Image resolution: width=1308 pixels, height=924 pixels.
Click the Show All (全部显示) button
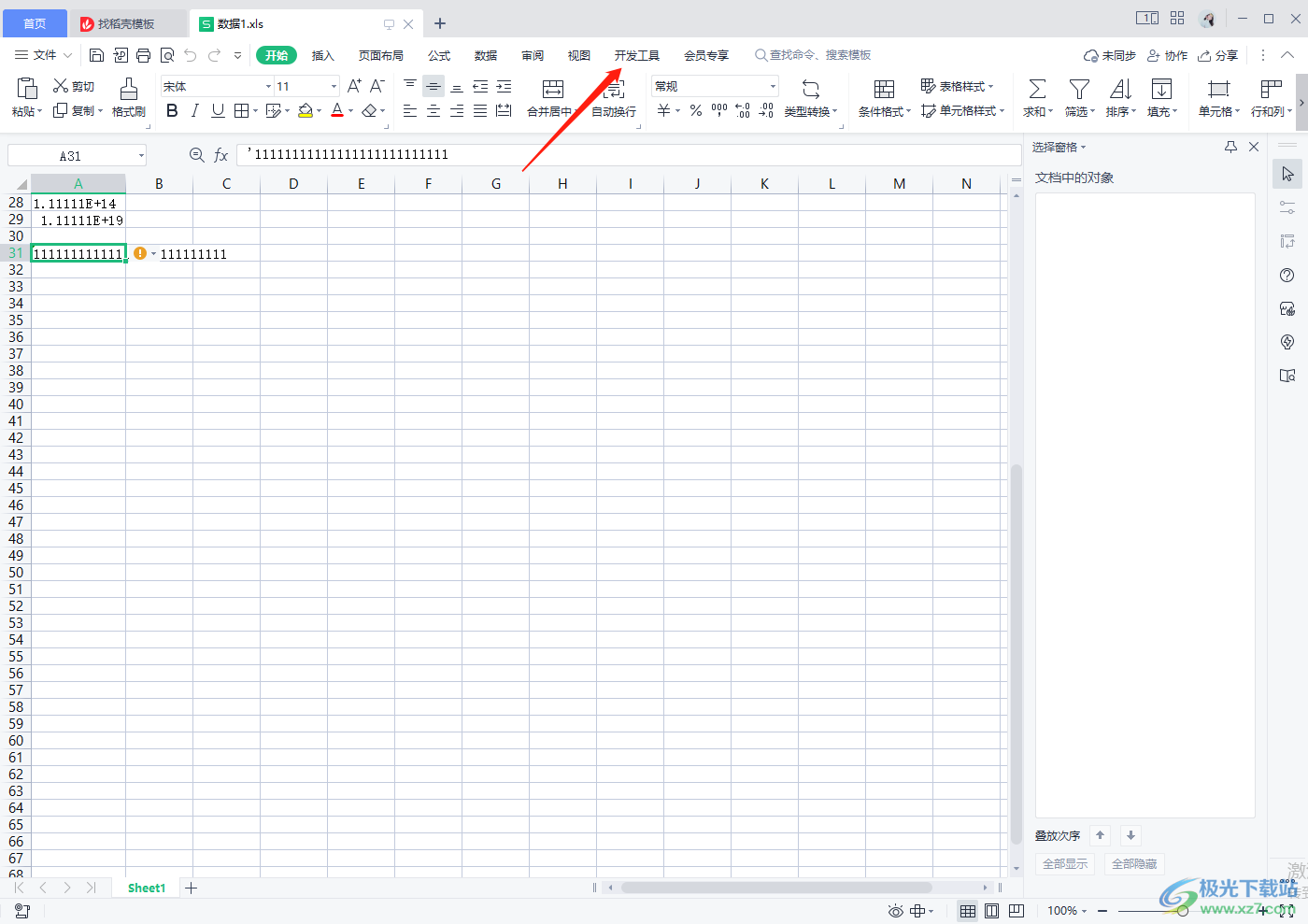1065,864
